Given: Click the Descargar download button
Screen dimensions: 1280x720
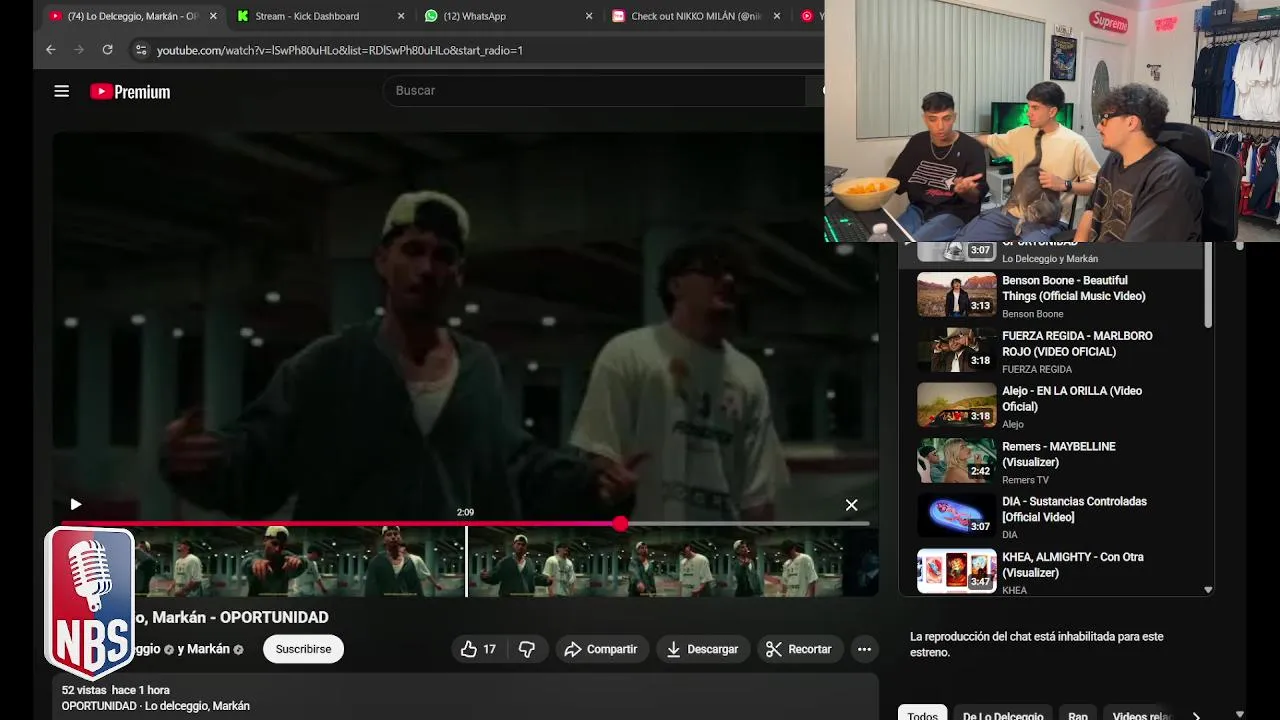Looking at the screenshot, I should [703, 649].
